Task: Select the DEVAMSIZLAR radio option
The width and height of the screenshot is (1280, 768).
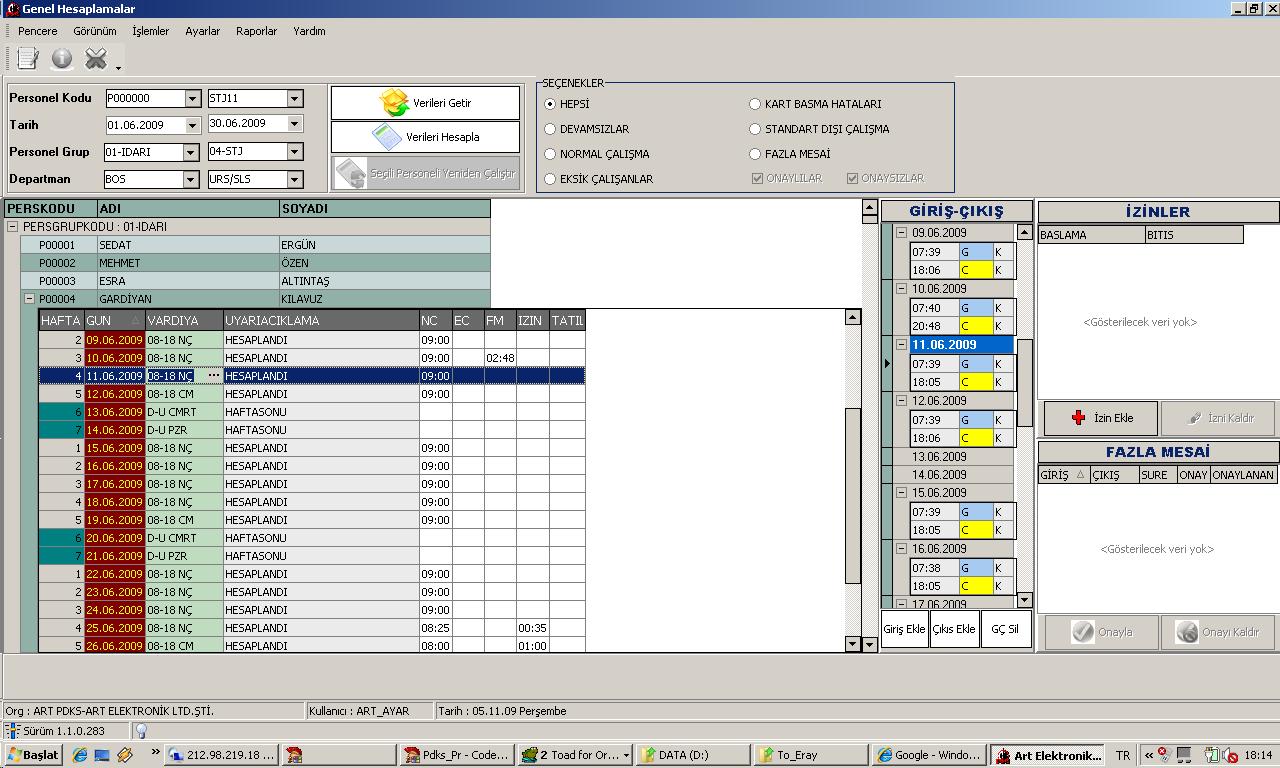Action: click(x=550, y=129)
